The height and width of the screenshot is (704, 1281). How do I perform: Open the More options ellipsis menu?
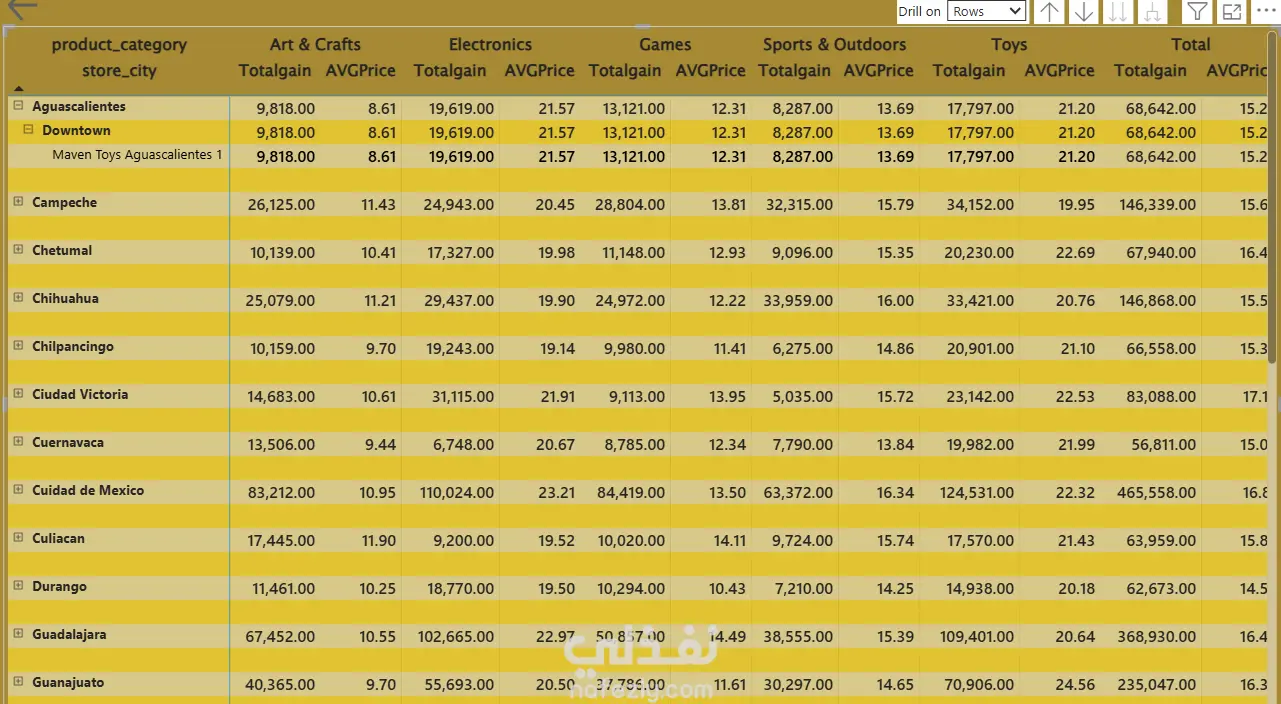tap(1265, 10)
